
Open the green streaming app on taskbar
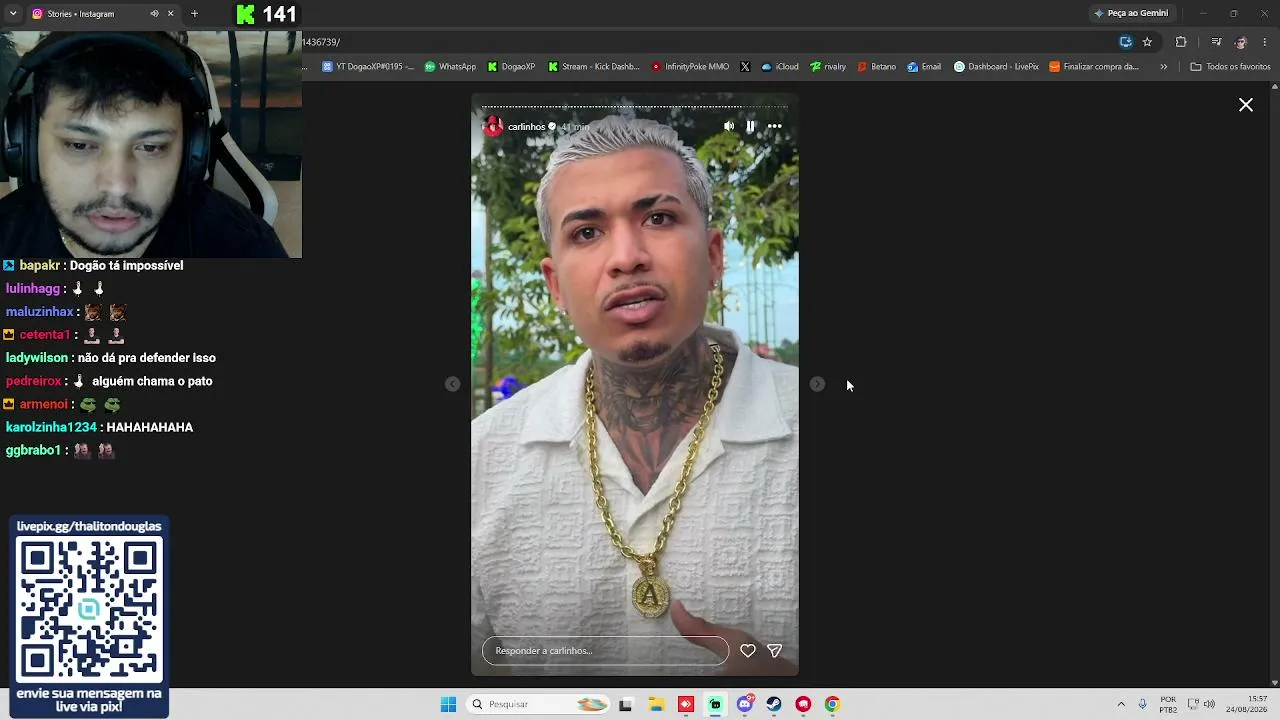tap(715, 704)
